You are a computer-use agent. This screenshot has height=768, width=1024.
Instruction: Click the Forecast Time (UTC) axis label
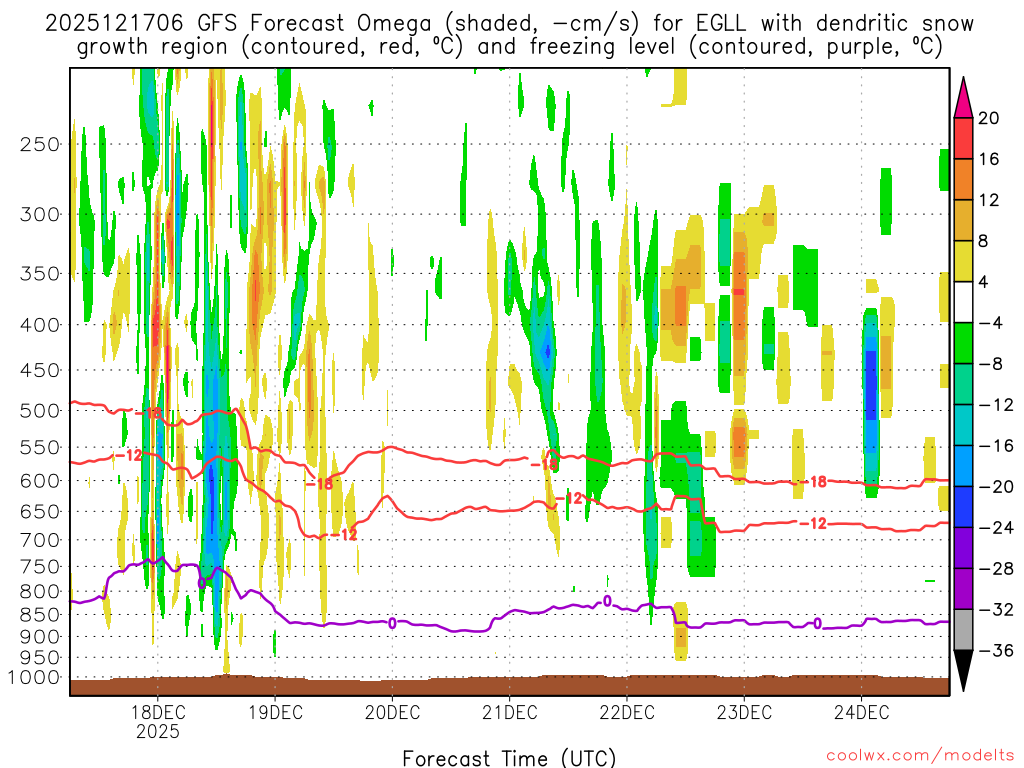(509, 758)
